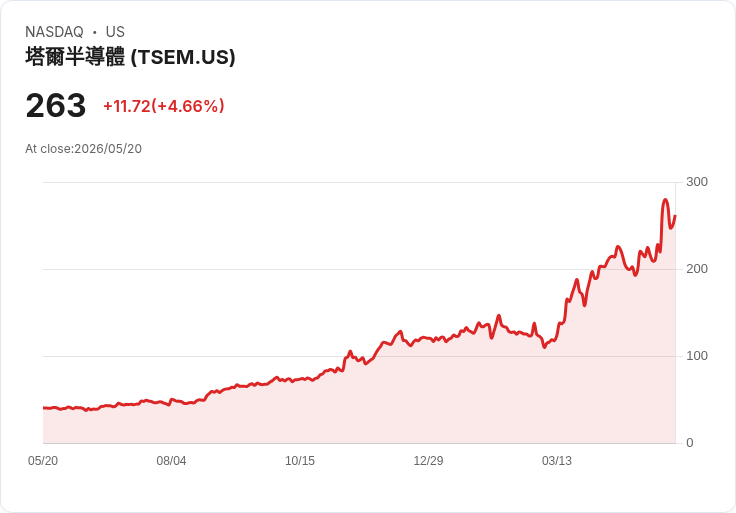Click the At close:2026/05/20 timestamp

click(x=84, y=149)
